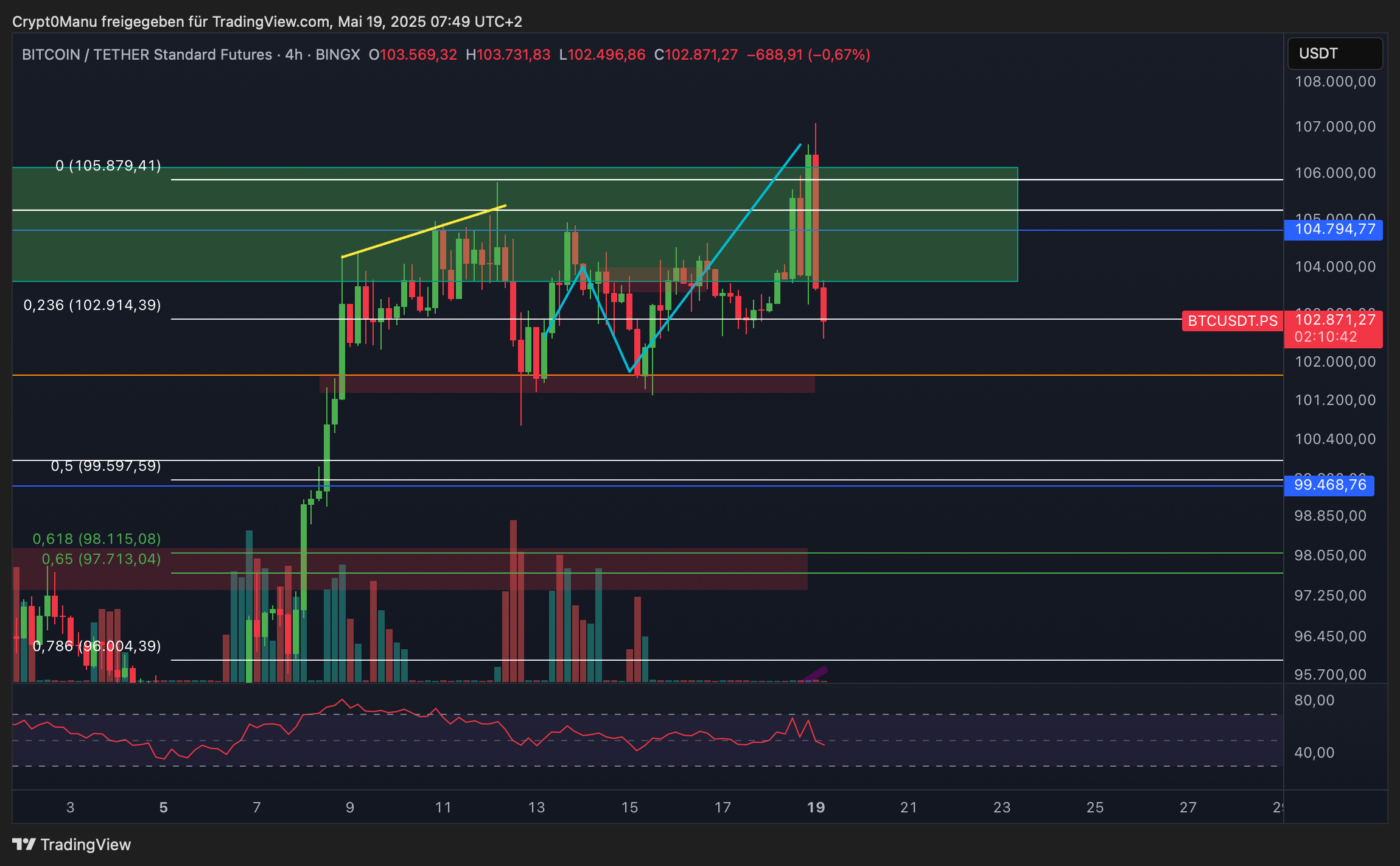Click the change value −688,91 (−0,67%)
Viewport: 1400px width, 866px height.
pos(808,55)
